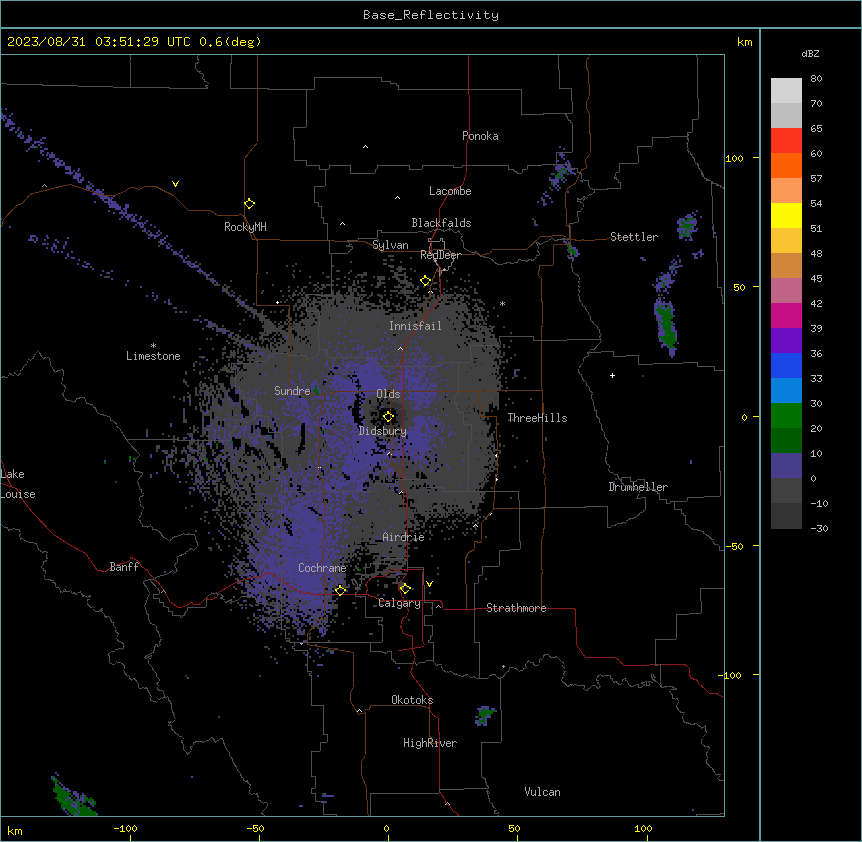Click the asterisk marker above Limestone

pyautogui.click(x=153, y=346)
